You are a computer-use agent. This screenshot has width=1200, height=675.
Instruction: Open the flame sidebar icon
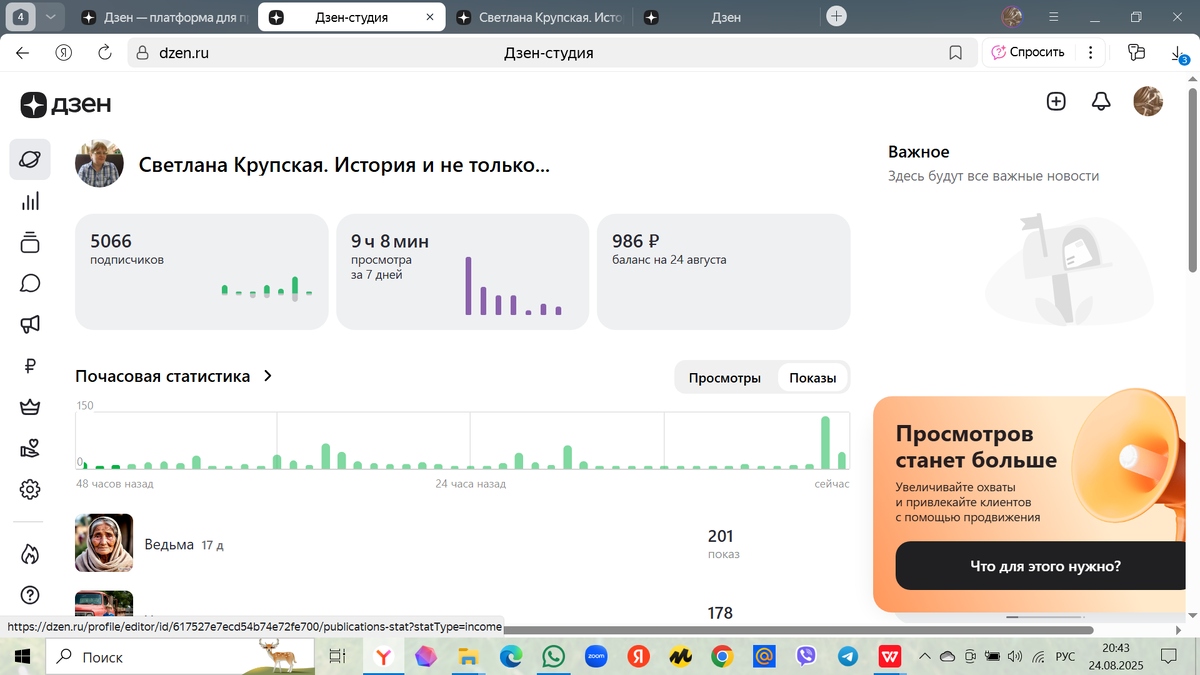click(x=30, y=553)
